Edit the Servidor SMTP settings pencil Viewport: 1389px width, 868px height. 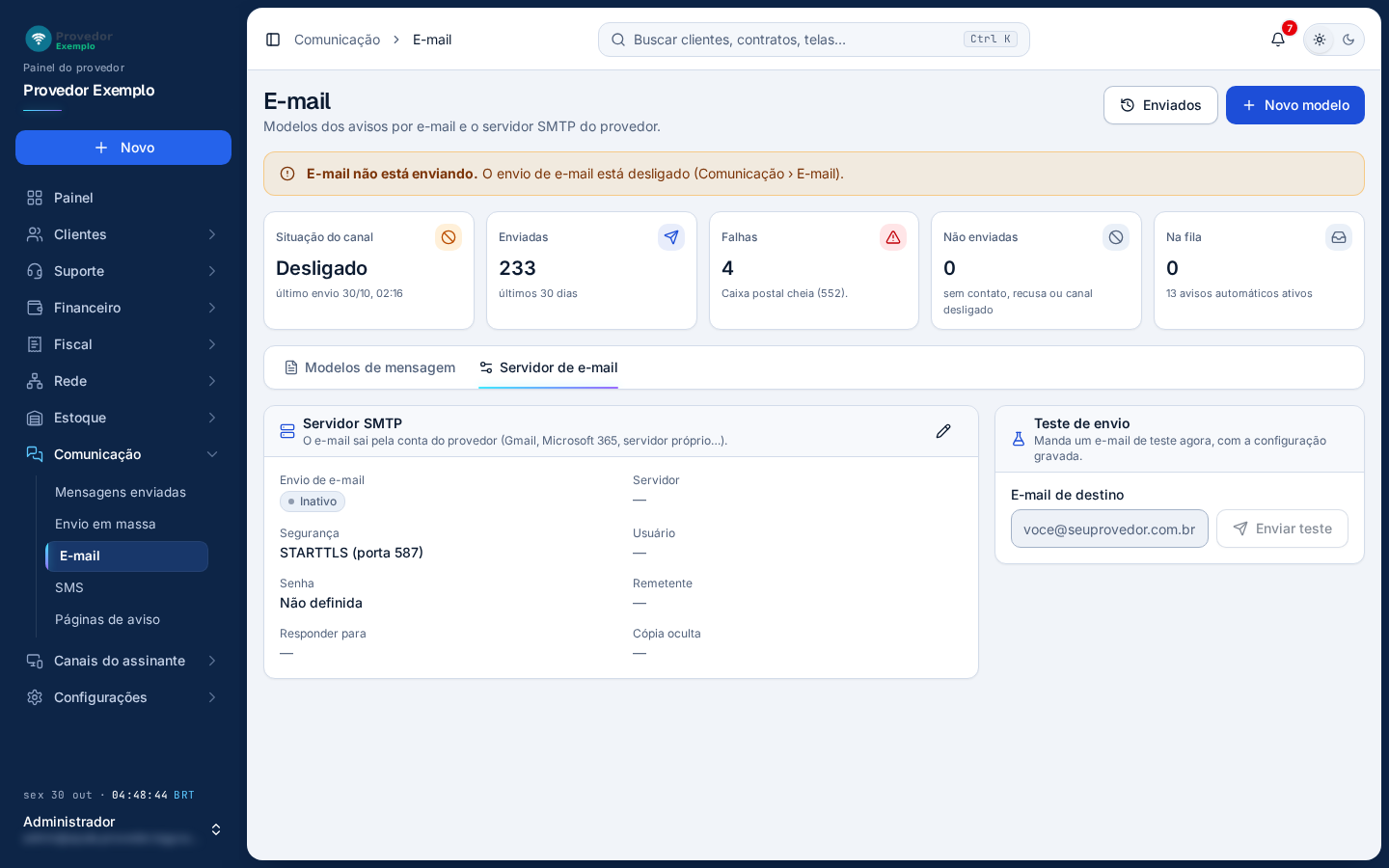point(943,431)
